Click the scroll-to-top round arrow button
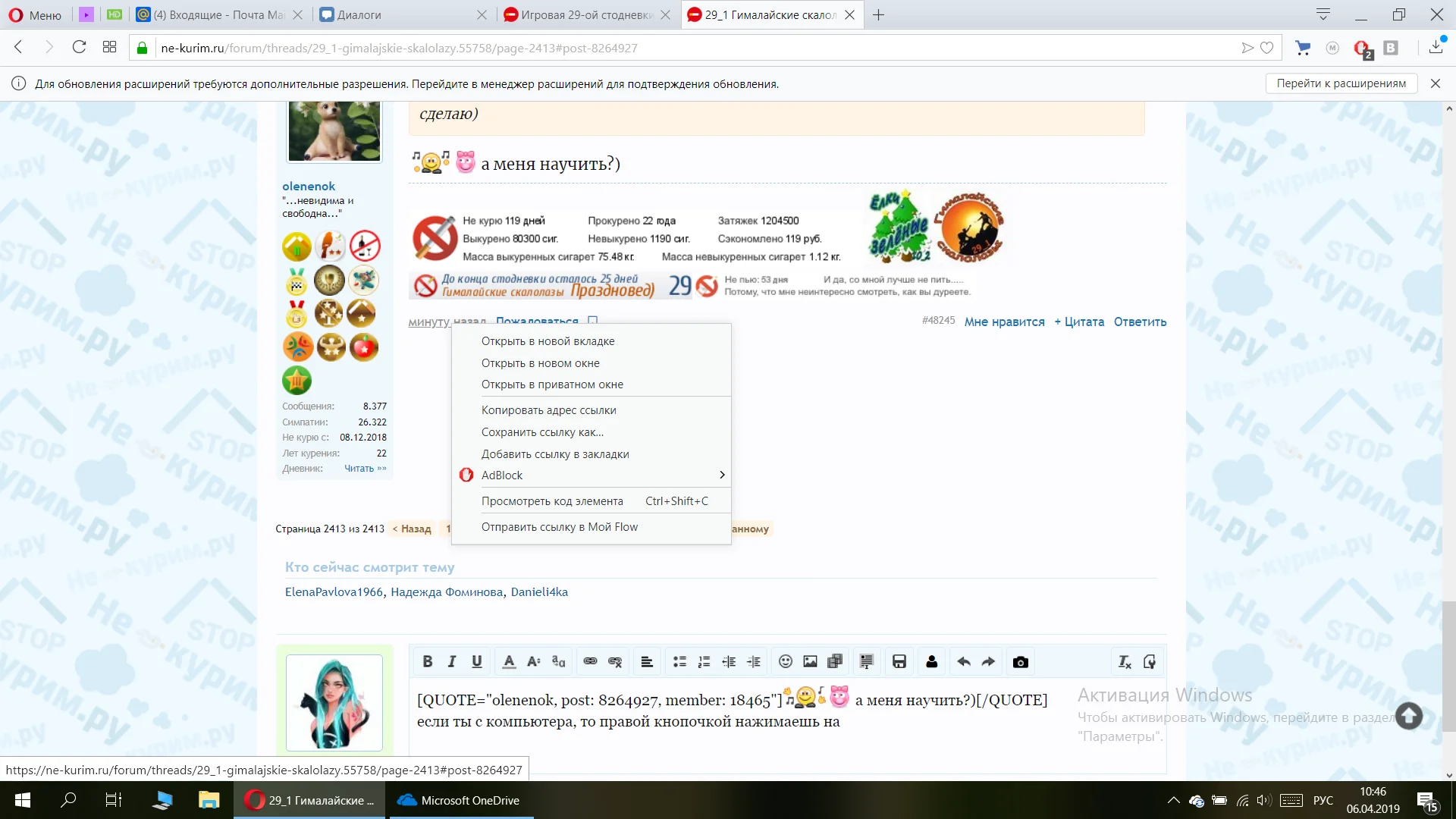 (x=1409, y=716)
